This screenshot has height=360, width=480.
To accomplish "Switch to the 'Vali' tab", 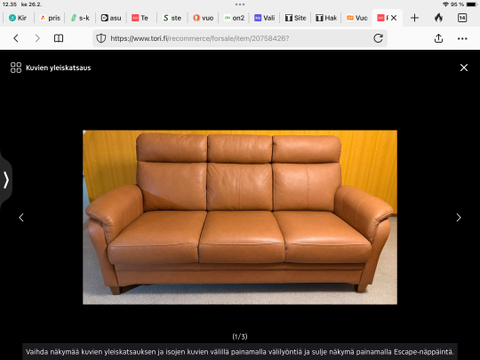I will pos(265,18).
